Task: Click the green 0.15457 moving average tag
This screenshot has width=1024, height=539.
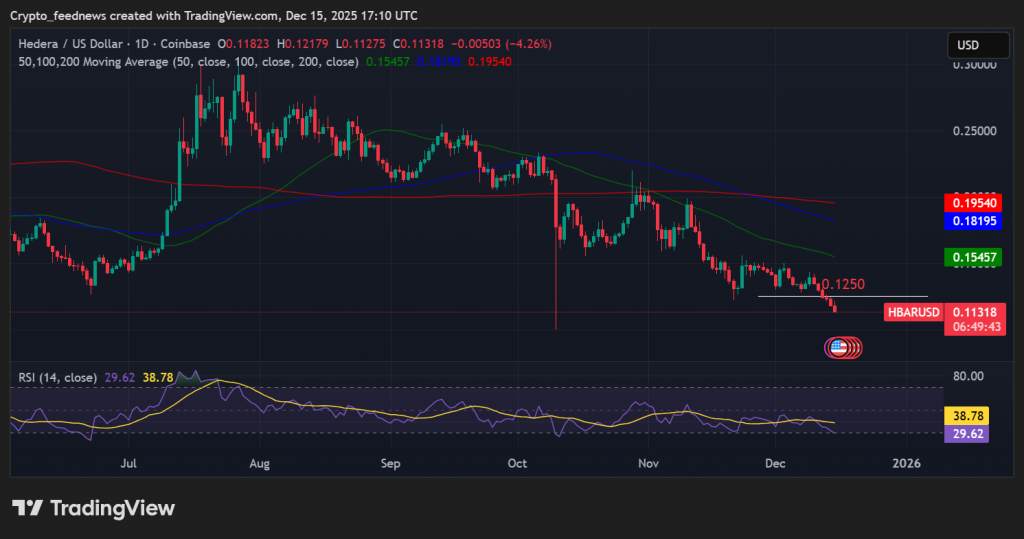Action: [973, 257]
